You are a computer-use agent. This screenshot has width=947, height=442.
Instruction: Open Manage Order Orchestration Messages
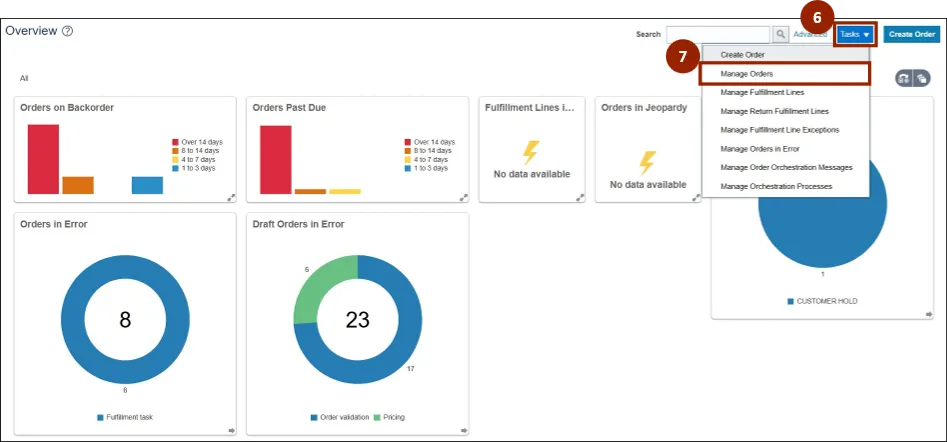click(786, 167)
